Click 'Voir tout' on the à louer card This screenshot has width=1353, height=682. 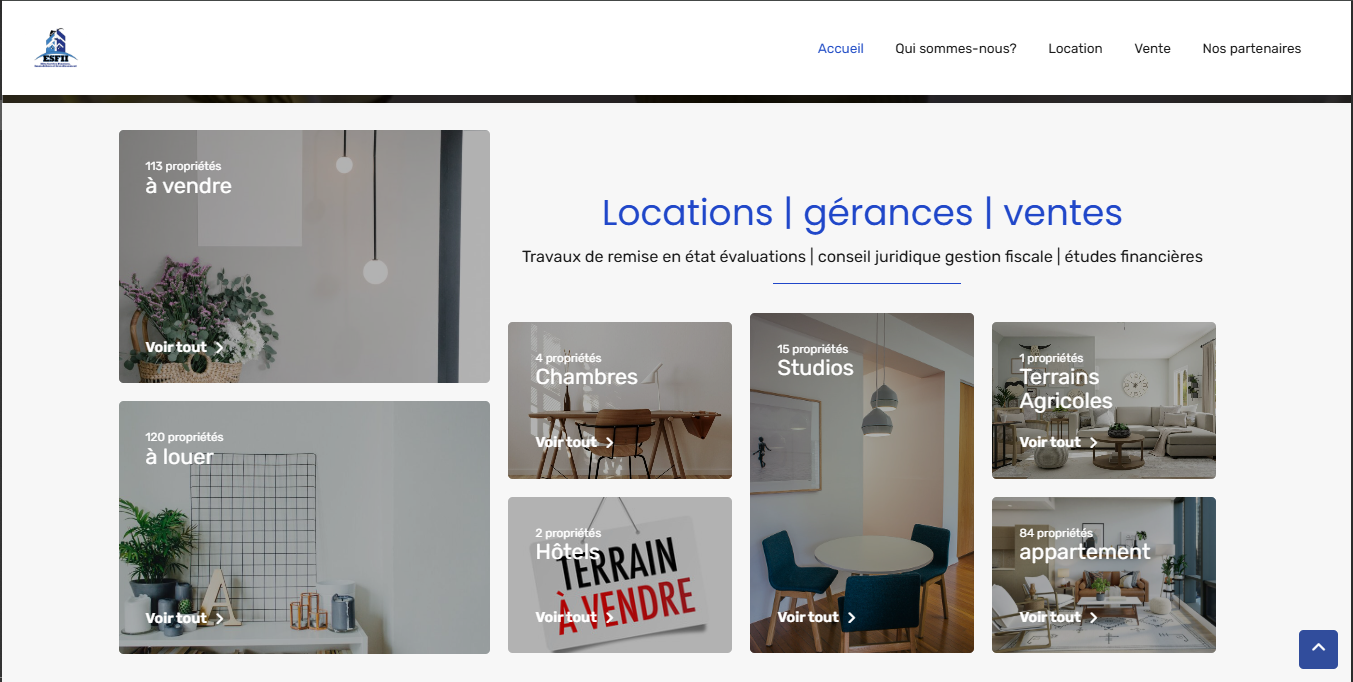[x=176, y=619]
